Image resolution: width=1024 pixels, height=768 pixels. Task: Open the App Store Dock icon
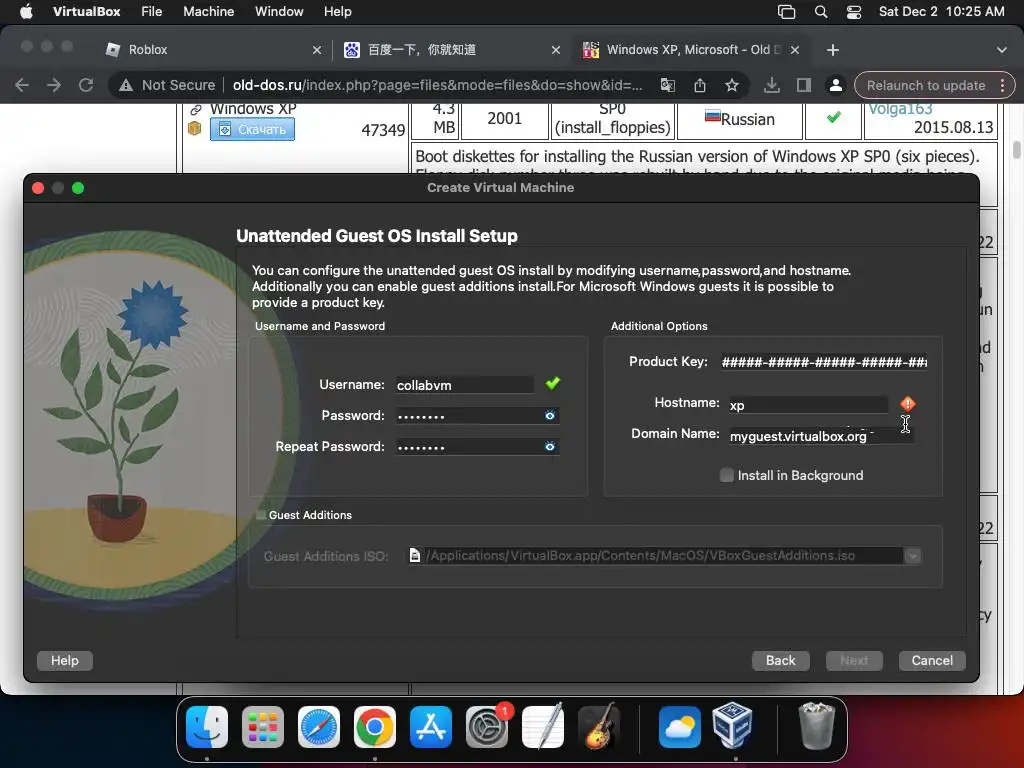tap(431, 727)
